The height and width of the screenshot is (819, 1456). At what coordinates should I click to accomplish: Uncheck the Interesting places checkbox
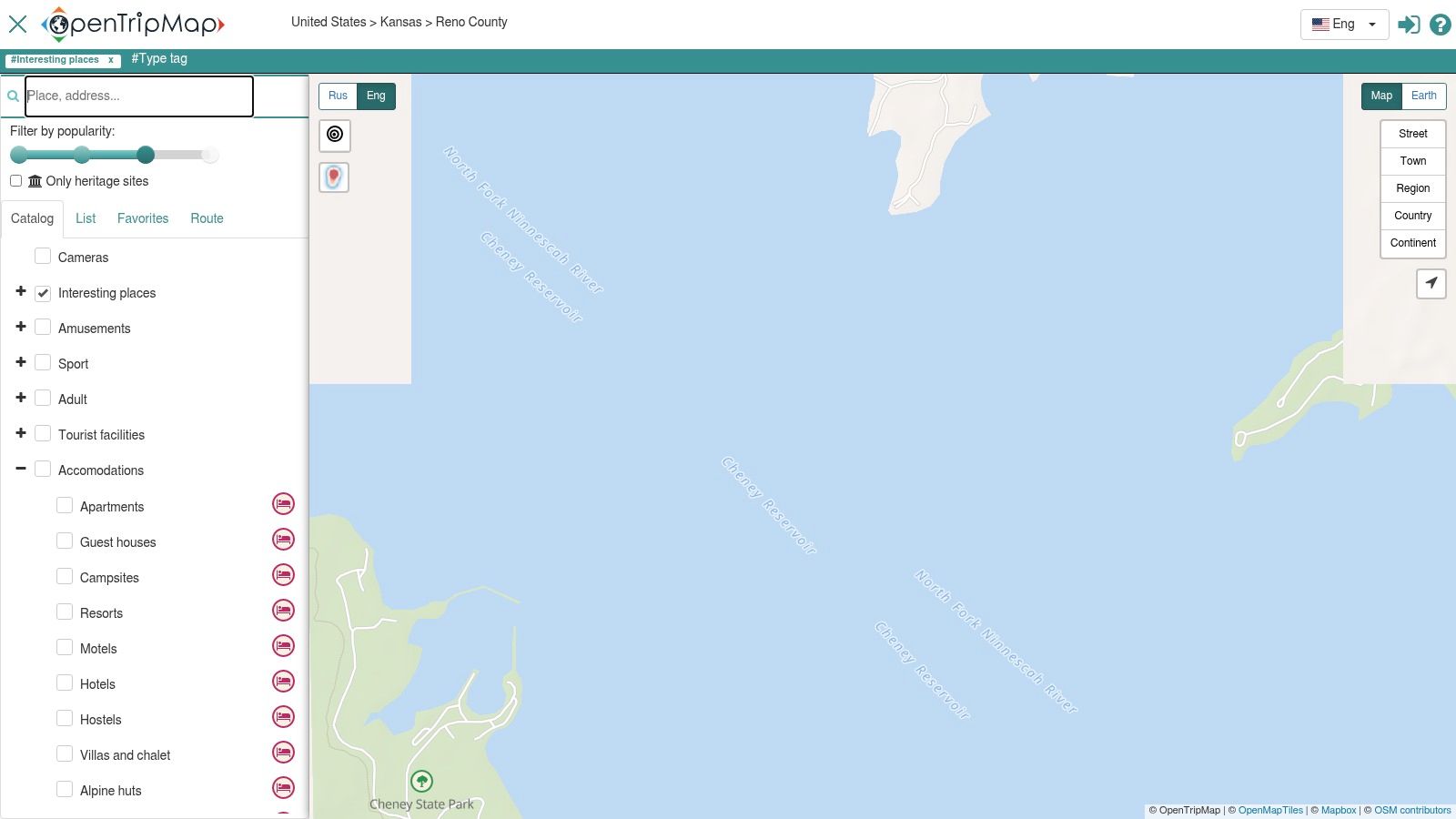[x=43, y=292]
